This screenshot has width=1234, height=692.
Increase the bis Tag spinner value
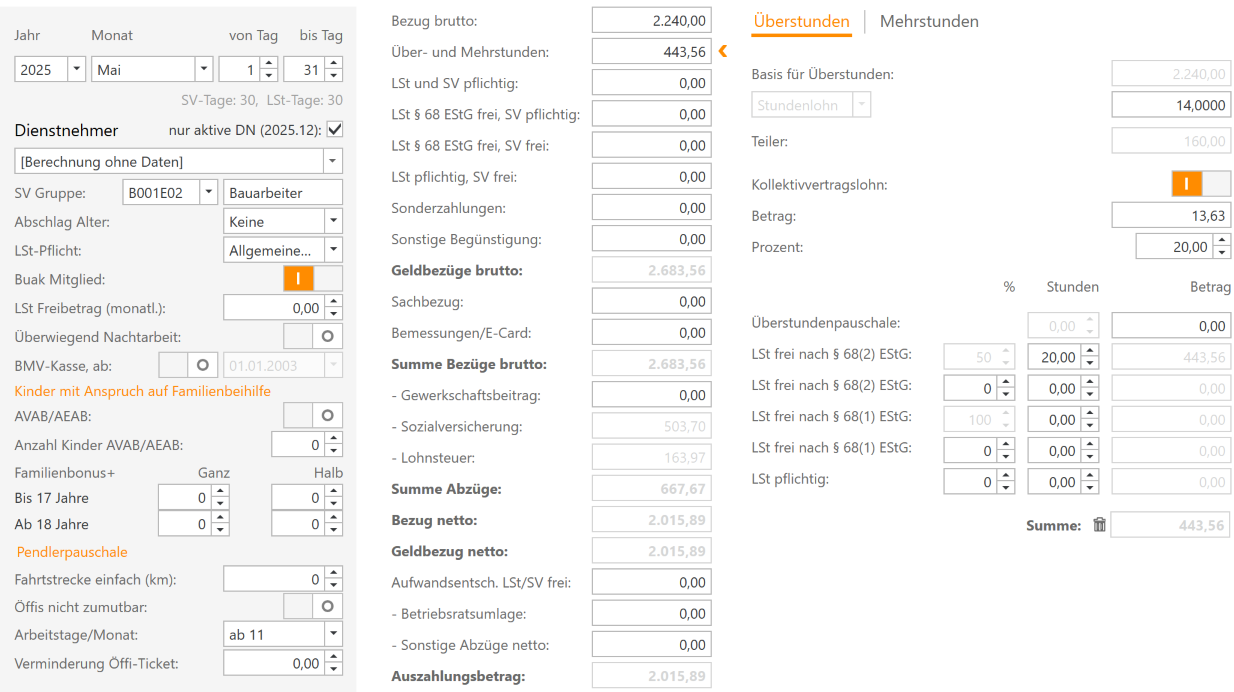tap(334, 64)
